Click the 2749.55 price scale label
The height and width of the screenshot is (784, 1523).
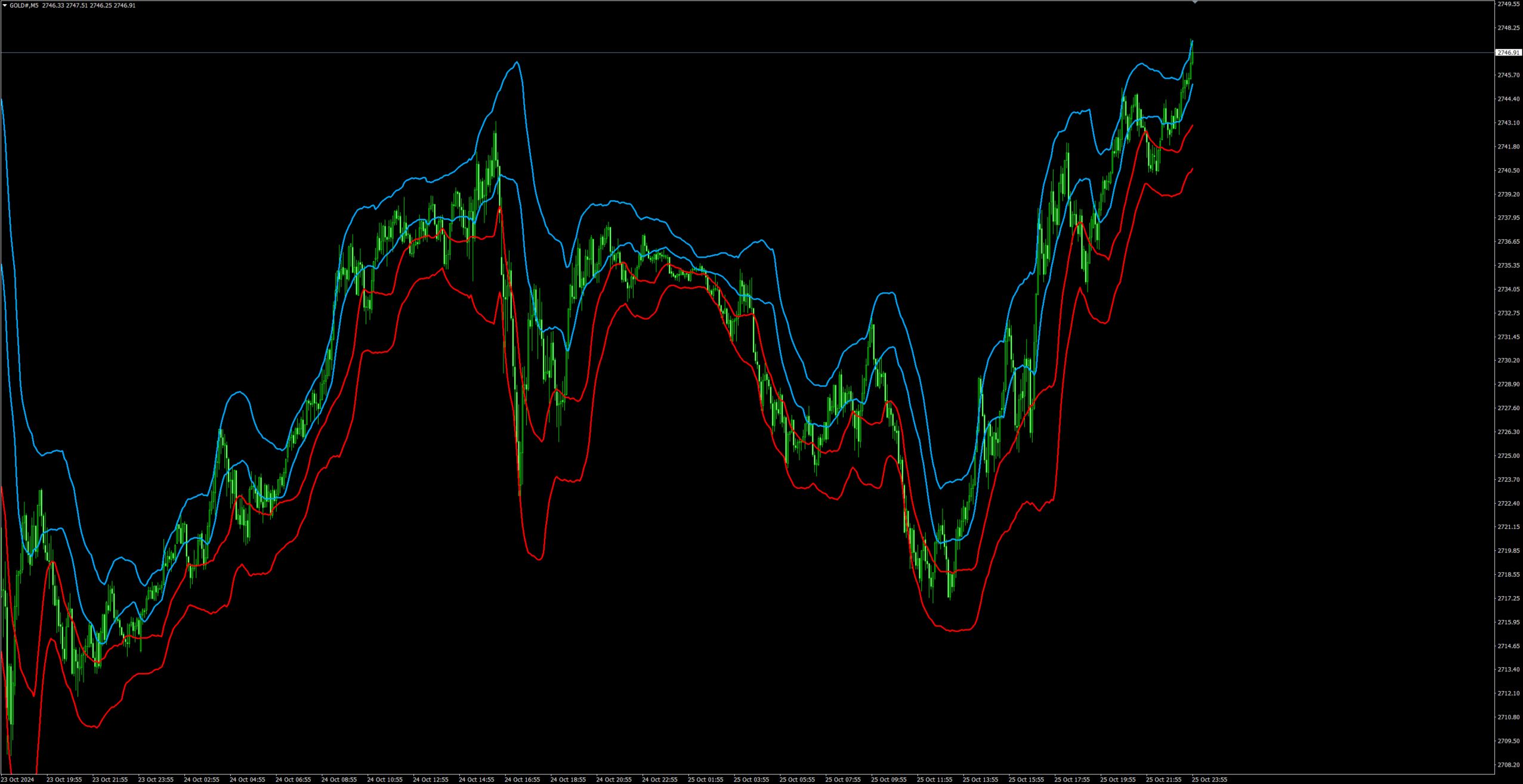tap(1508, 4)
